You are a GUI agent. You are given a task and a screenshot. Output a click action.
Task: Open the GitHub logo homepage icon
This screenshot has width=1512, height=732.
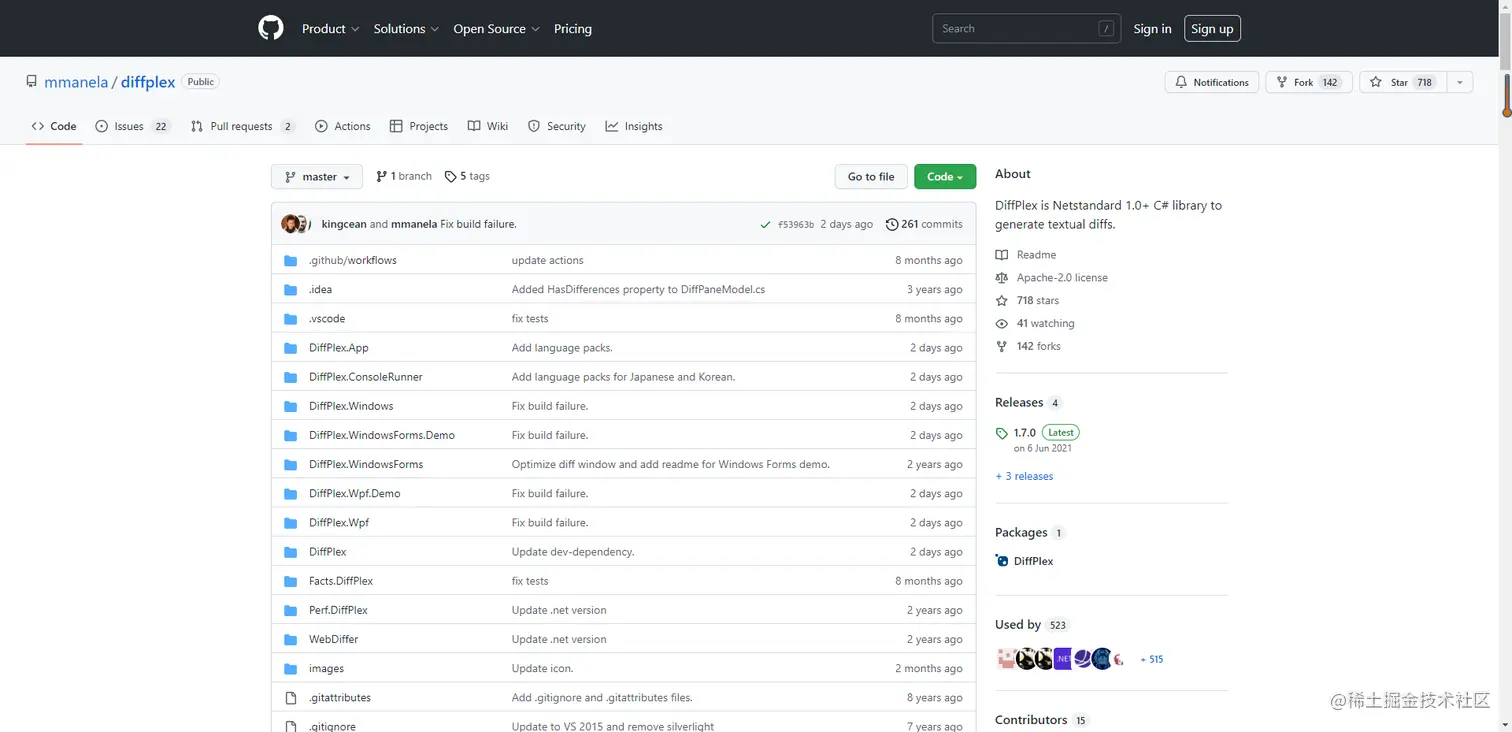point(271,28)
